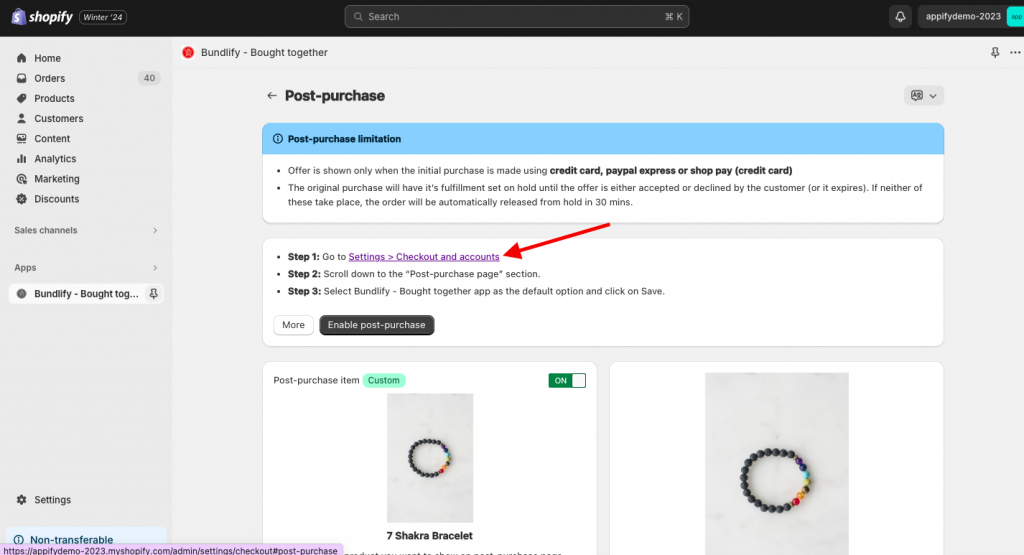The height and width of the screenshot is (555, 1024).
Task: Click the Shopify logo
Action: (42, 17)
